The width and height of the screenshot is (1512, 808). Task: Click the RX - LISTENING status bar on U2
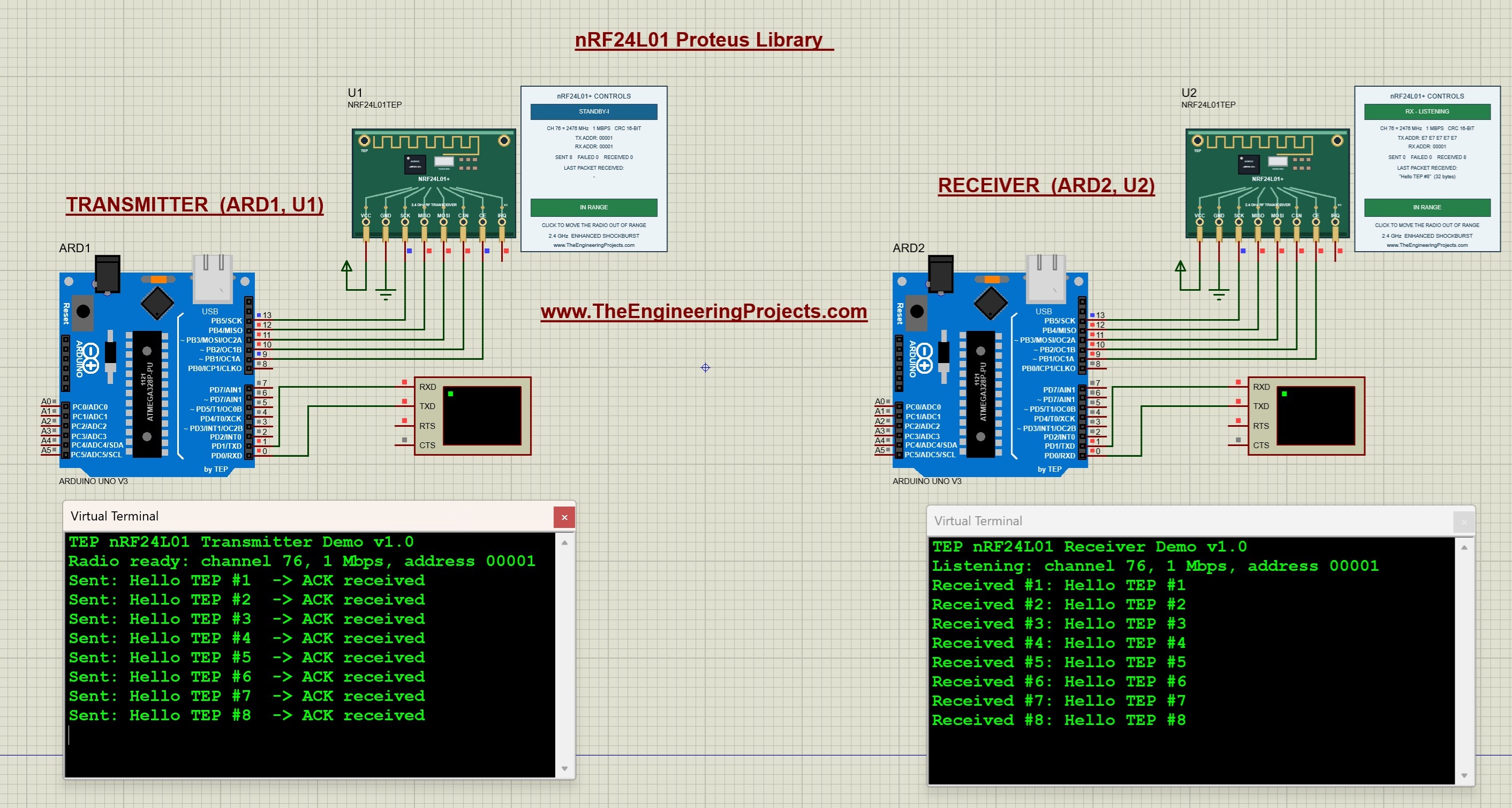coord(1427,111)
